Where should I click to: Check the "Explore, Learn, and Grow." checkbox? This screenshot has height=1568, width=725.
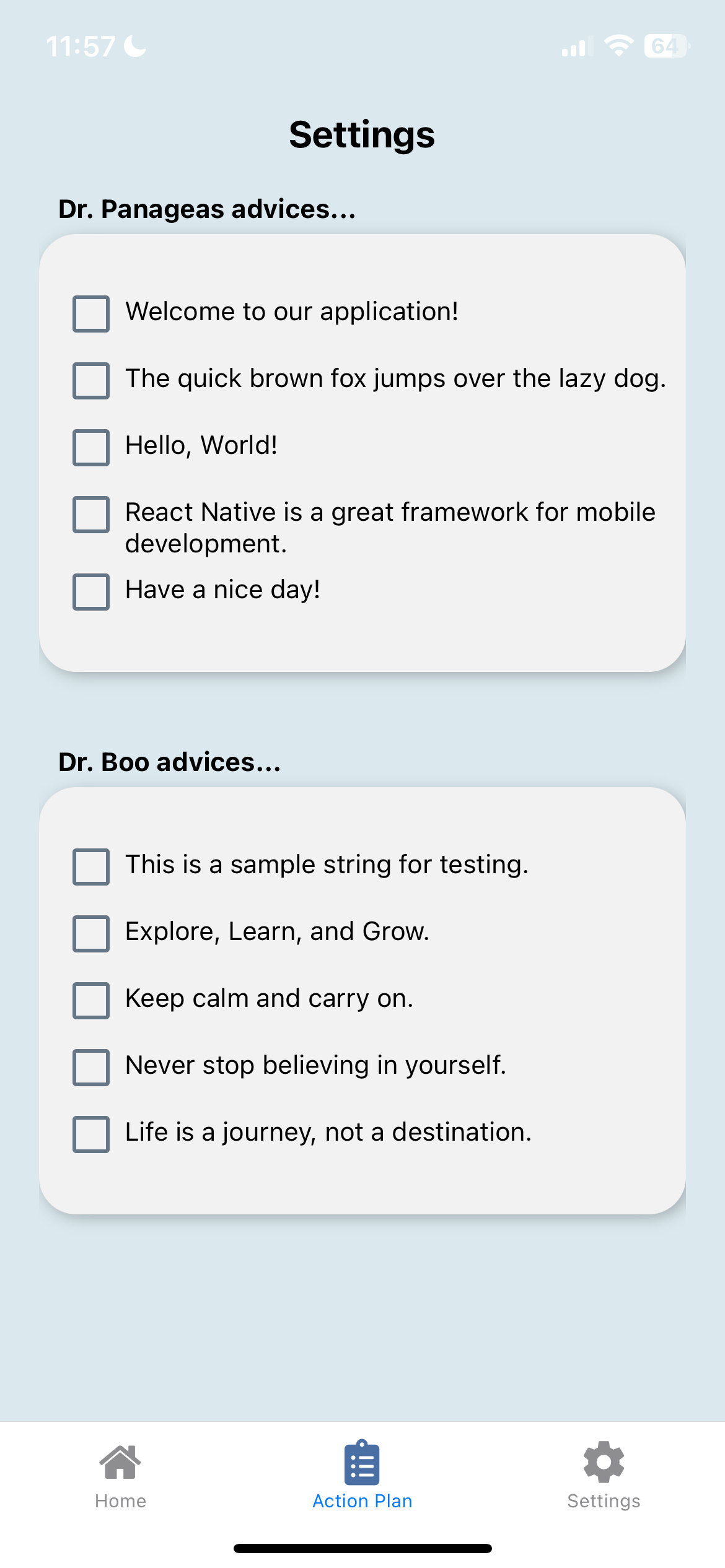[91, 934]
